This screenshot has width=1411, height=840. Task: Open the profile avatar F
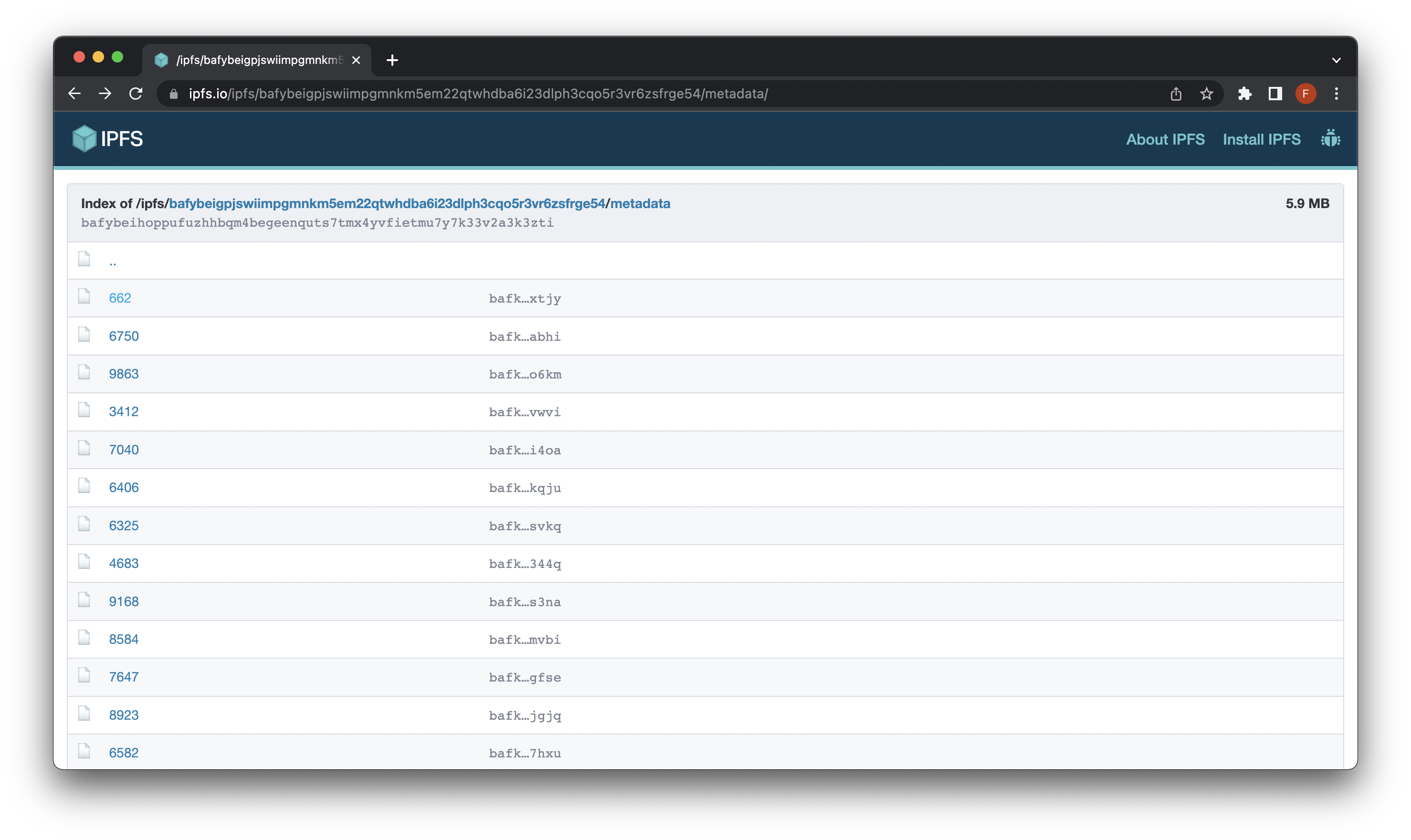click(1305, 94)
